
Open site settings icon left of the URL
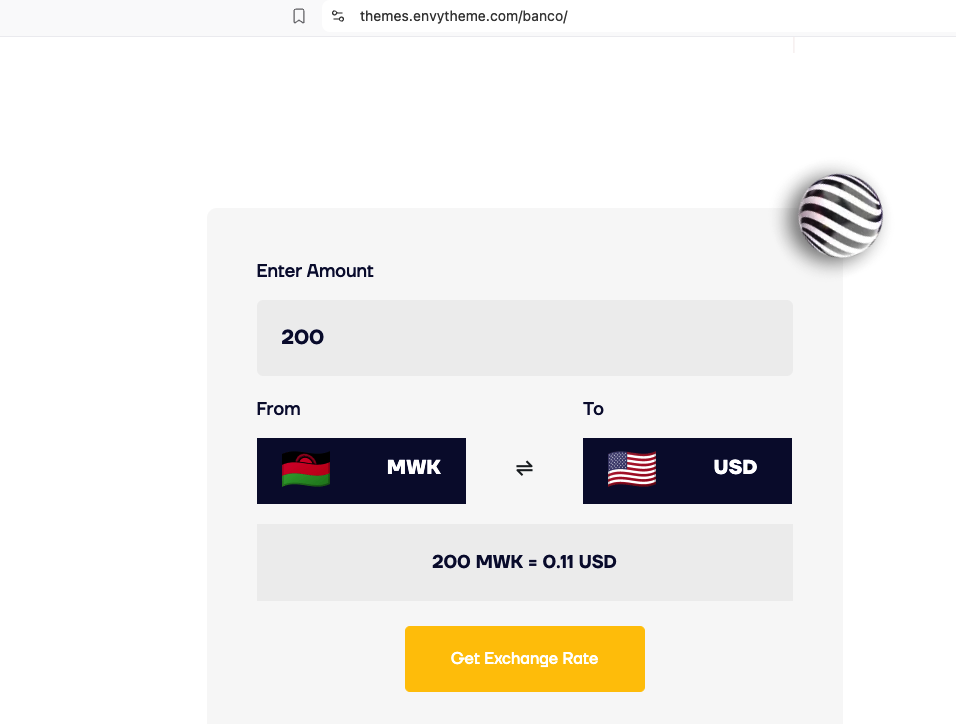tap(338, 16)
